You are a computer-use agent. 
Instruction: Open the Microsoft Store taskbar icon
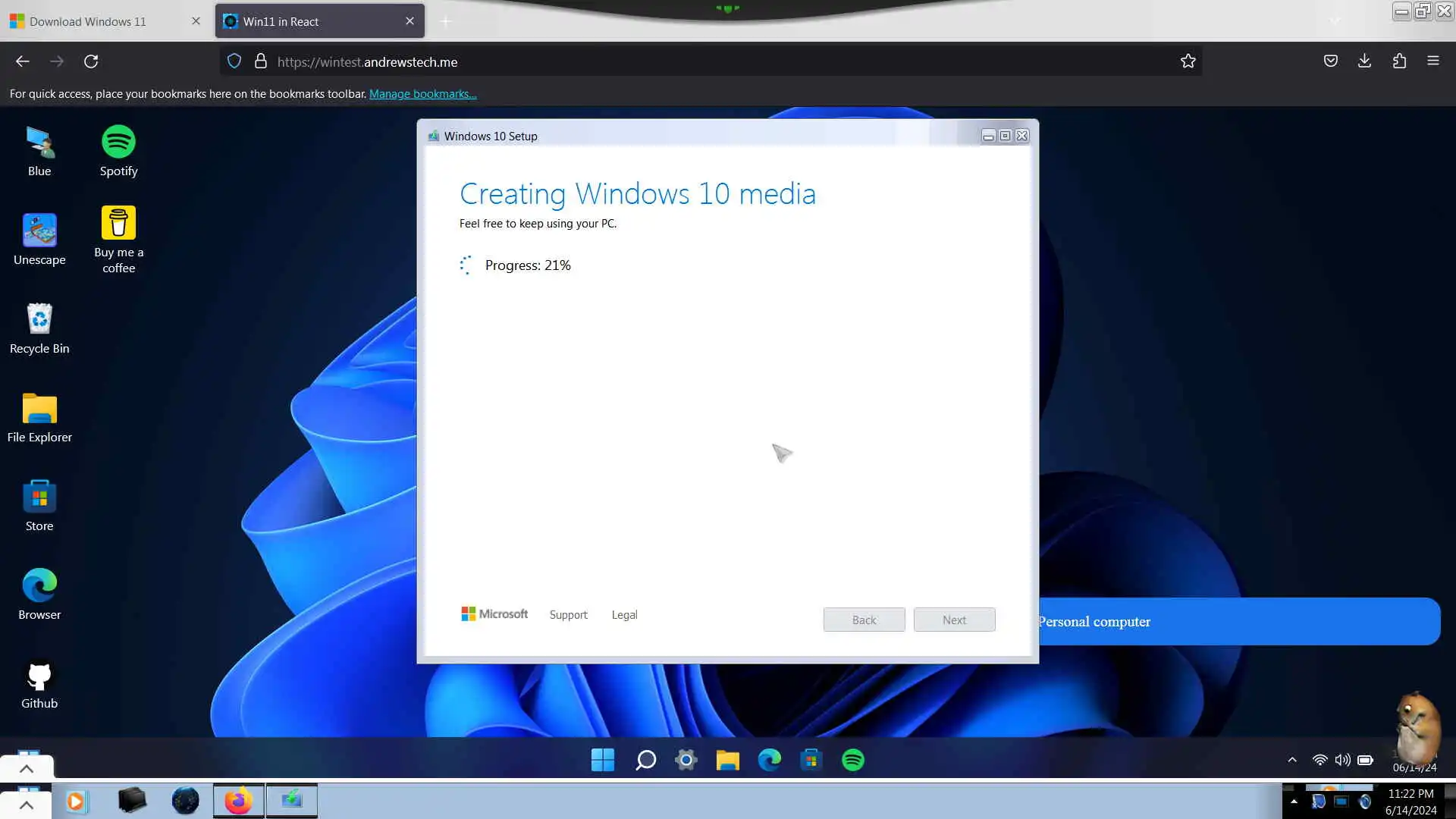pos(811,760)
